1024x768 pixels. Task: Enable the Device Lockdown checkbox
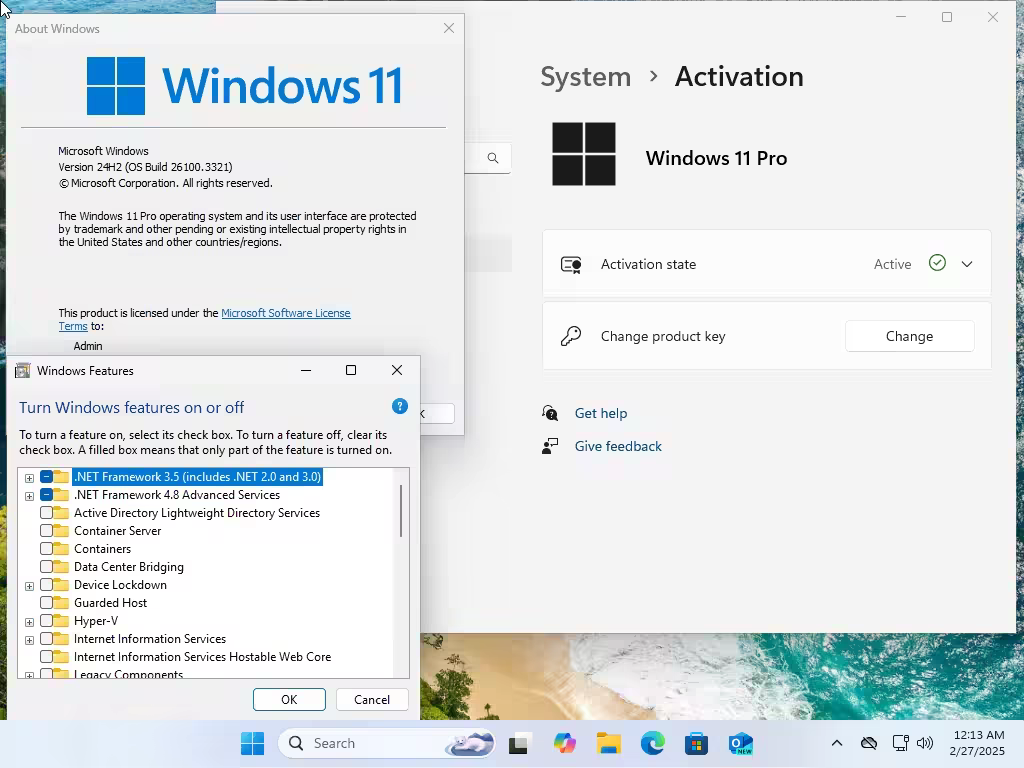point(46,584)
